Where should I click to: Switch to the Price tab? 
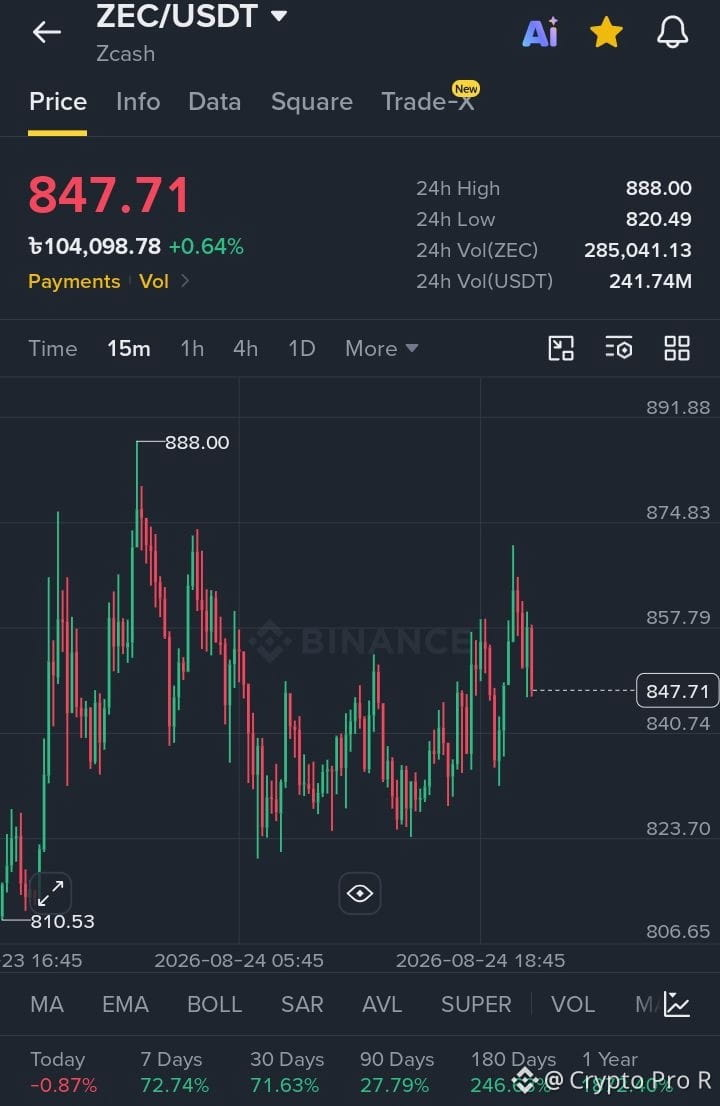[x=58, y=102]
